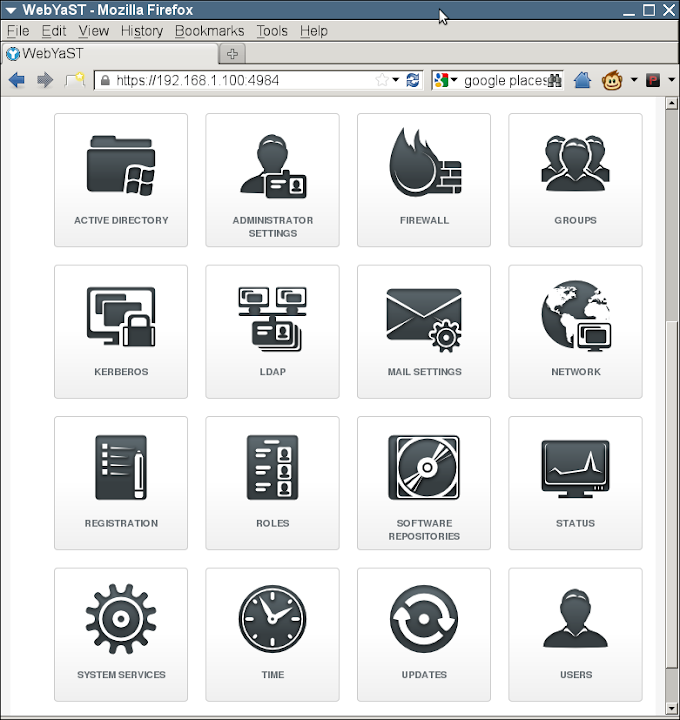Open the View menu
This screenshot has width=680, height=720.
94,31
